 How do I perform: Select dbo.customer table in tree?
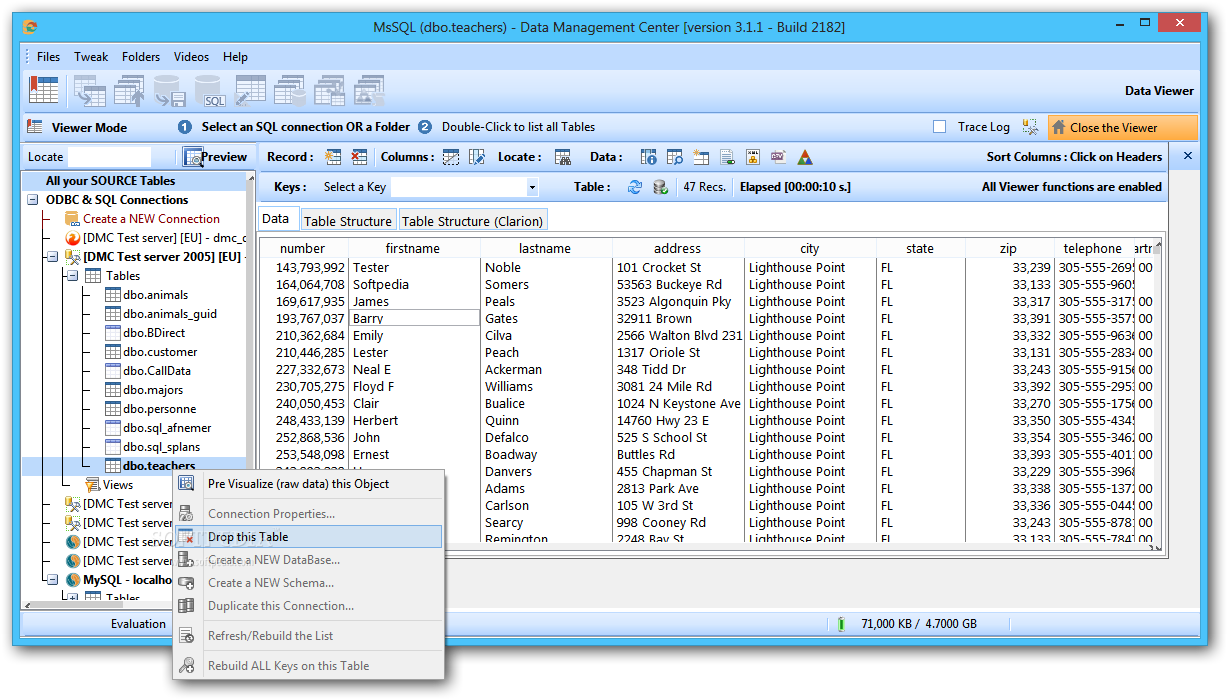(160, 352)
